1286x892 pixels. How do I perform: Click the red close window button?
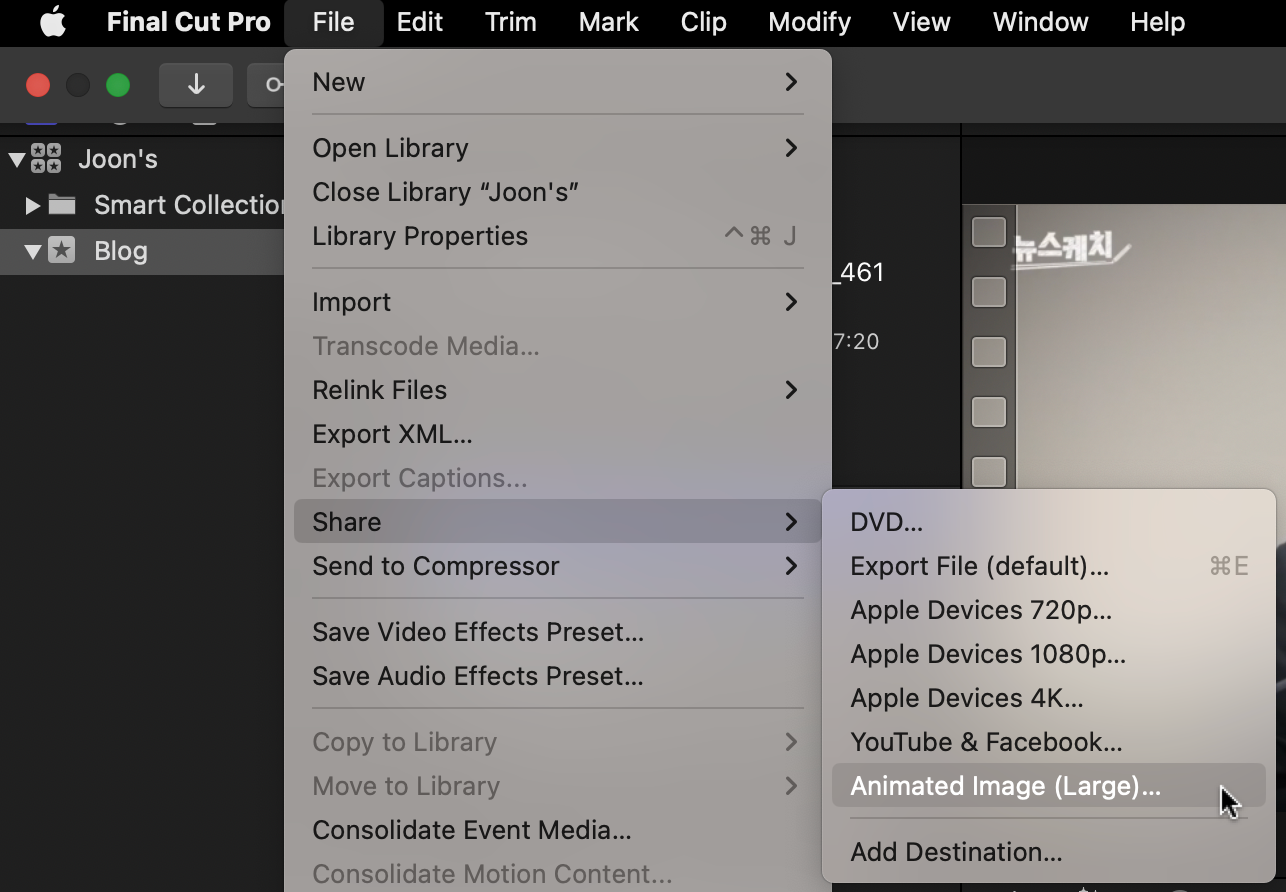38,85
